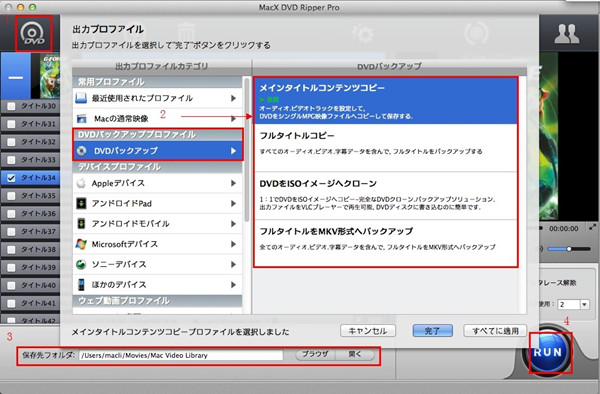Viewport: 600px width, 394px height.
Task: Click the minus button beside the movie thumbnail
Action: 16,78
